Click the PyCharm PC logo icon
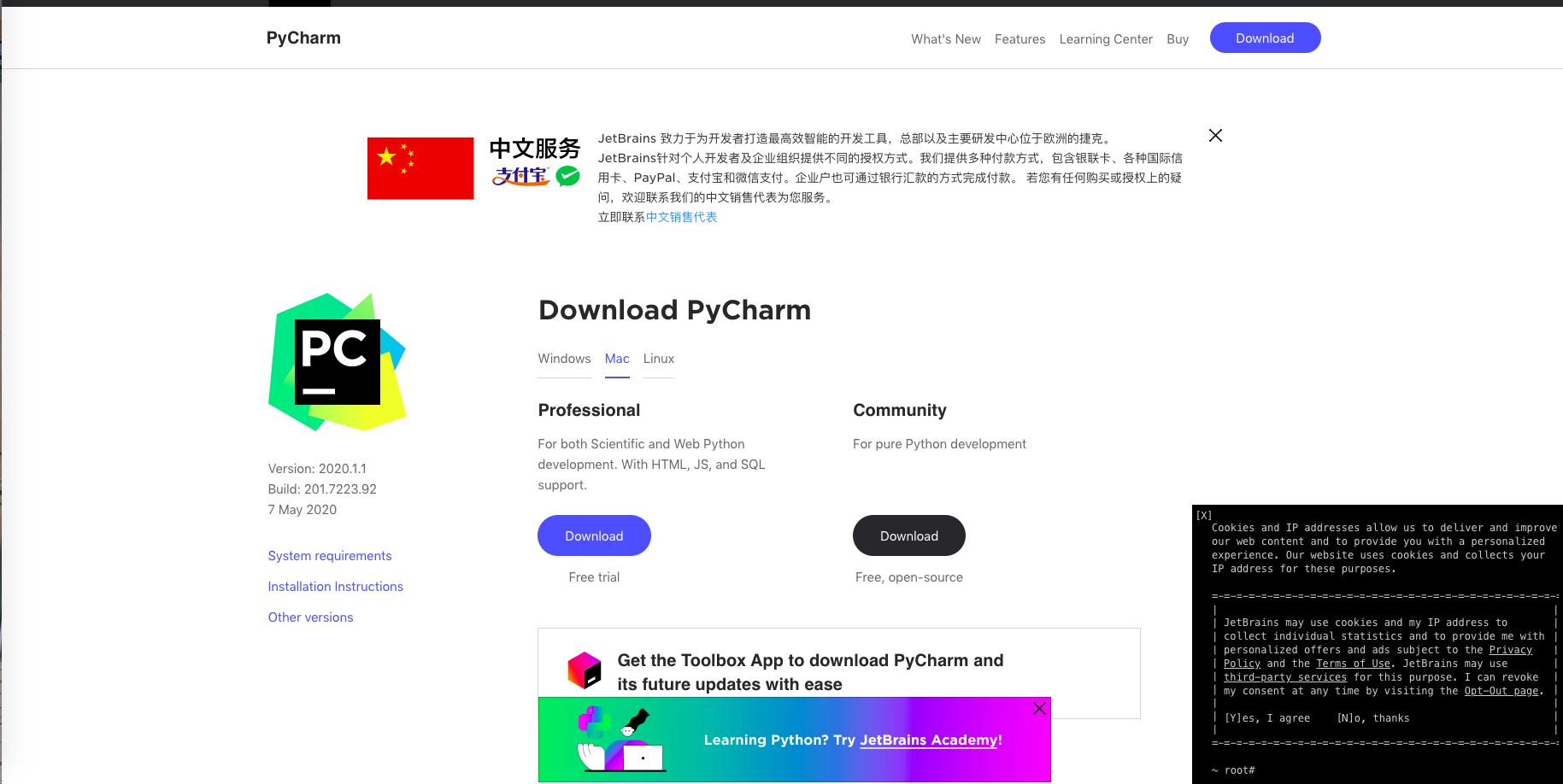Viewport: 1563px width, 784px height. pyautogui.click(x=338, y=362)
